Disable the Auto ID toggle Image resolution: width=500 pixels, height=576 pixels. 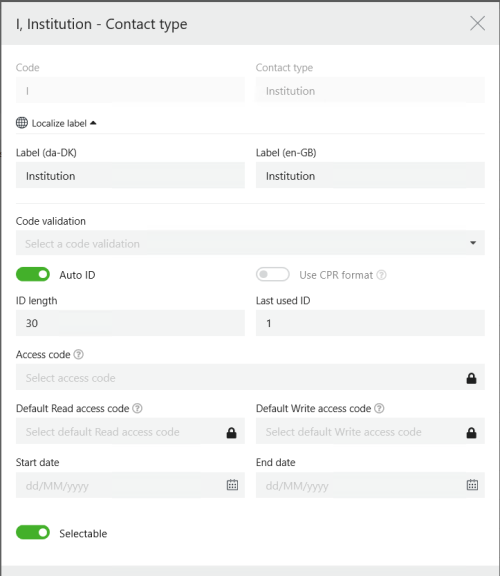point(33,274)
